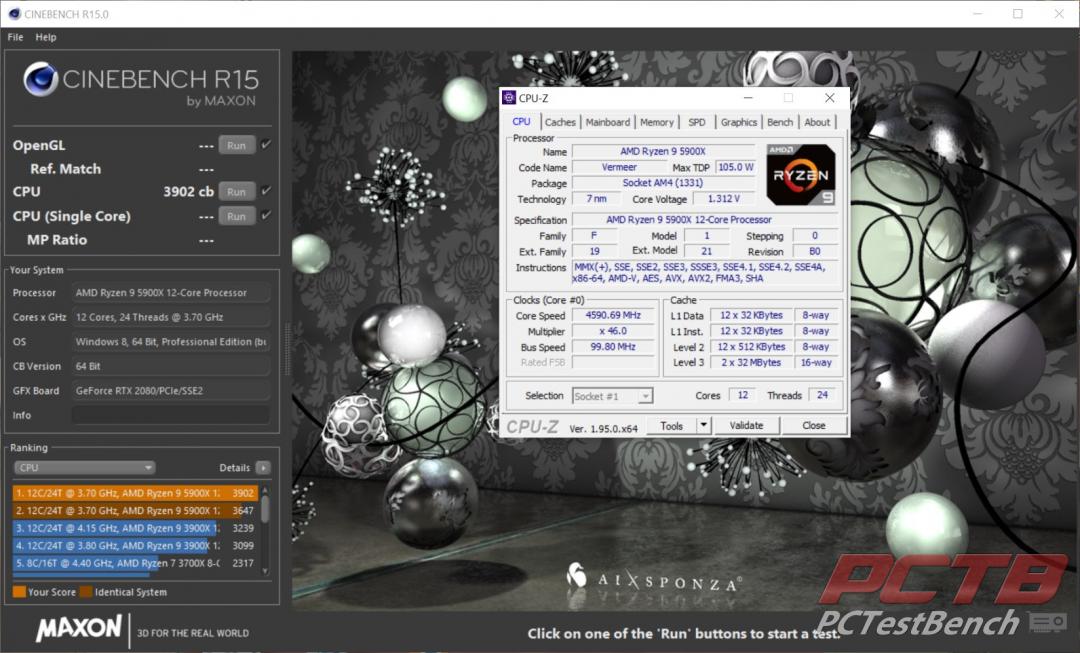Screen dimensions: 1080x653
Task: Click the Core Voltage value 1.312 V
Action: coord(723,198)
